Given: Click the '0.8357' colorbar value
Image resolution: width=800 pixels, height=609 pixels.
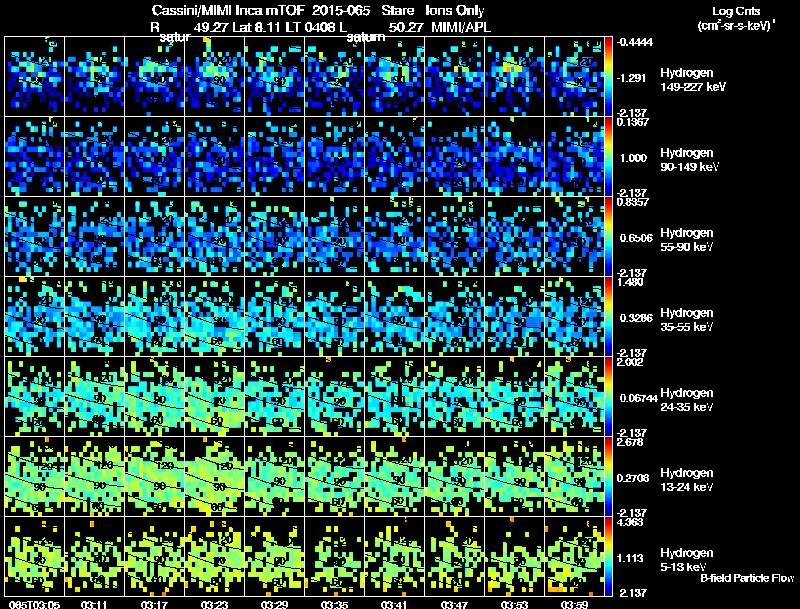Looking at the screenshot, I should 633,202.
